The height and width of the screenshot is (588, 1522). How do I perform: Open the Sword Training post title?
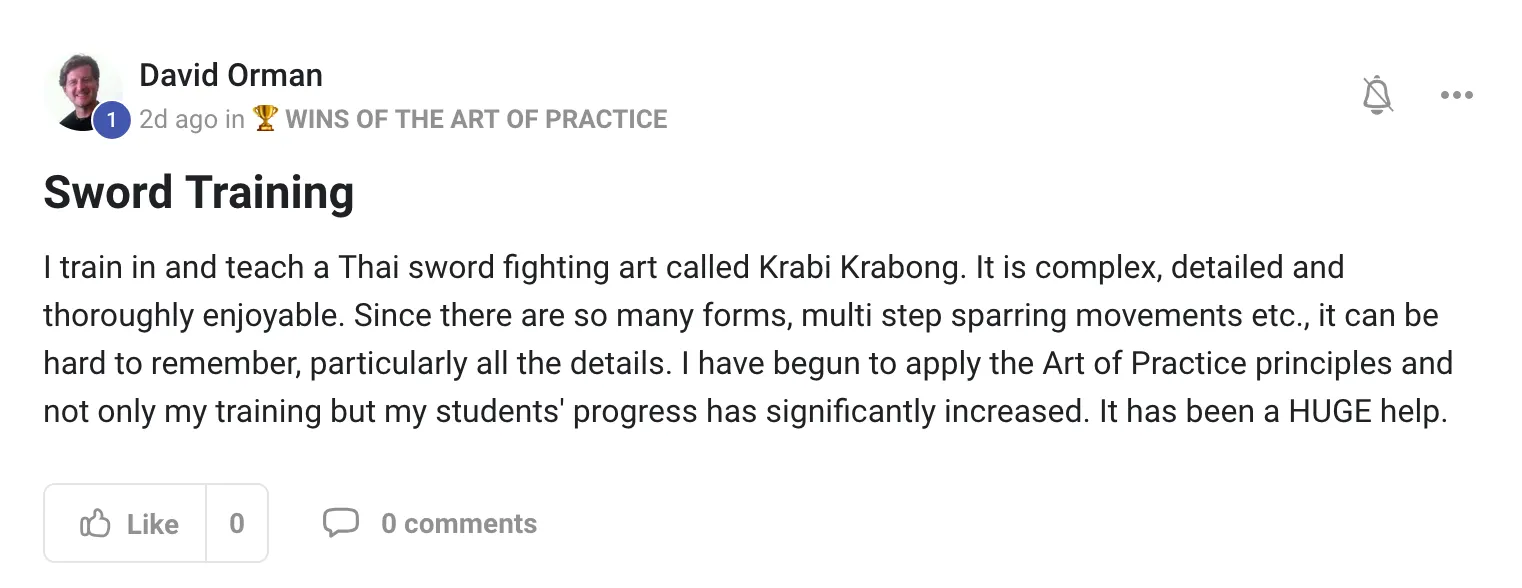coord(199,192)
